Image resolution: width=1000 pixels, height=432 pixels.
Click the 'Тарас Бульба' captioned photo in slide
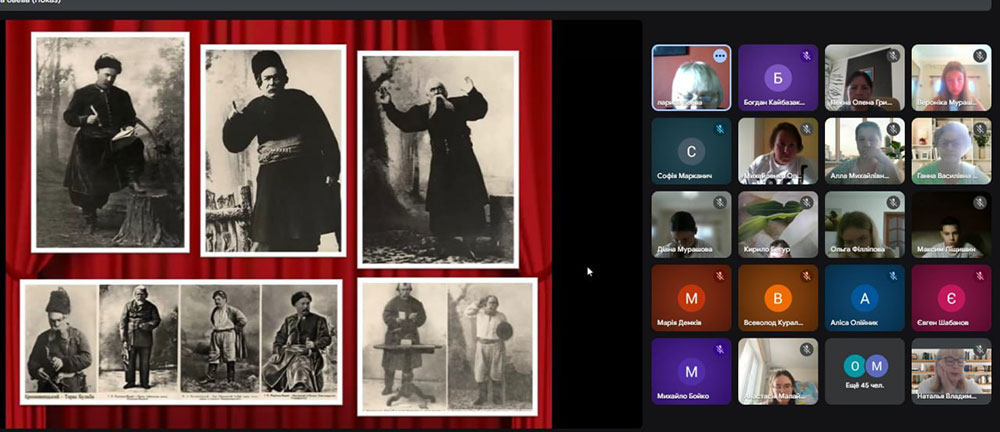[x=61, y=342]
